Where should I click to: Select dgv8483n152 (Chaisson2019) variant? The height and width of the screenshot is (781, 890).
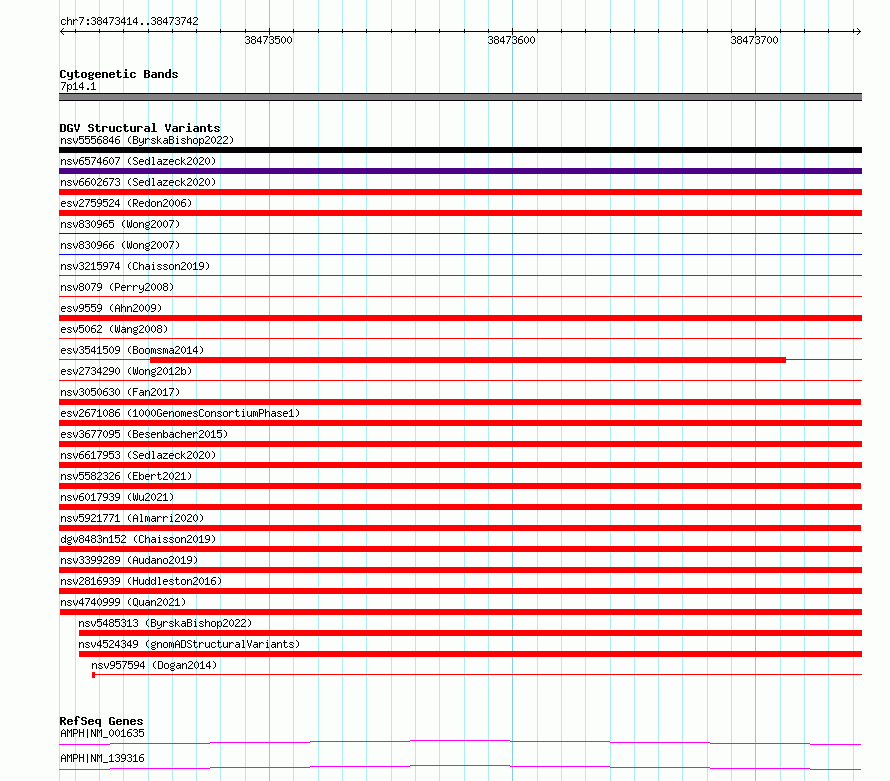click(138, 539)
